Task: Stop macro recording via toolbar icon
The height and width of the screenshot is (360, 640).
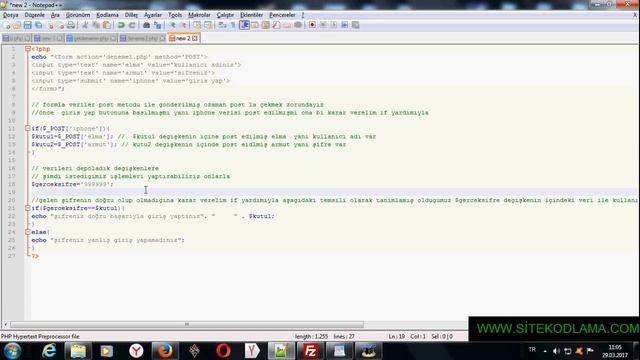Action: (x=323, y=25)
